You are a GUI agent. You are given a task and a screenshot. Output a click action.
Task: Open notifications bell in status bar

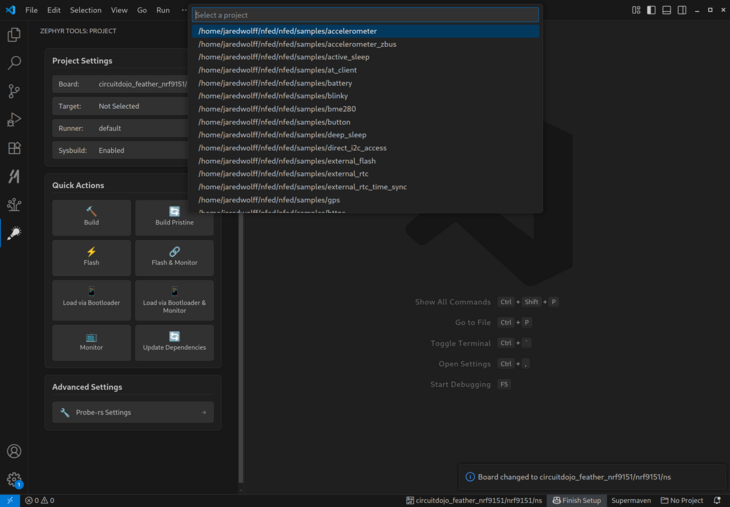click(x=717, y=500)
